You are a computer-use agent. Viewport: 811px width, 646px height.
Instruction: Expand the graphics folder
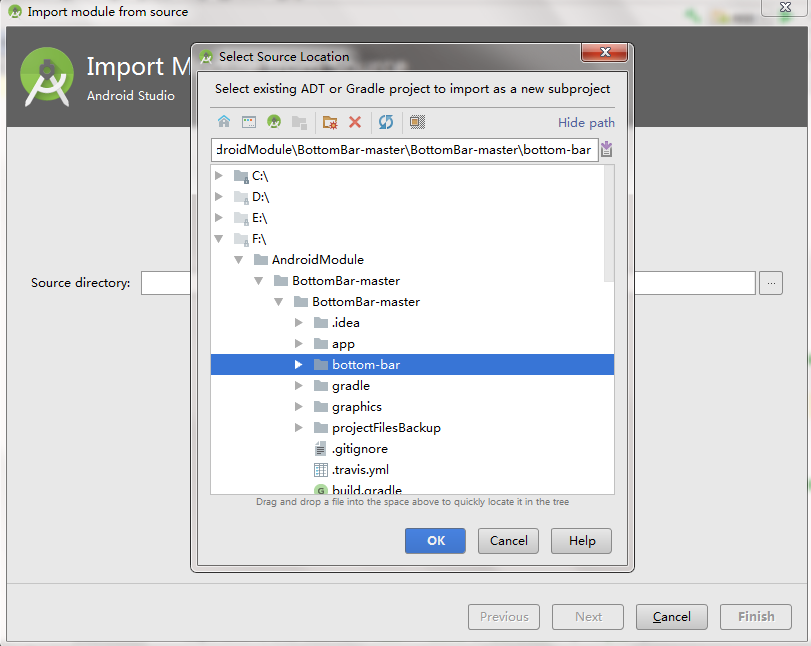click(x=298, y=407)
